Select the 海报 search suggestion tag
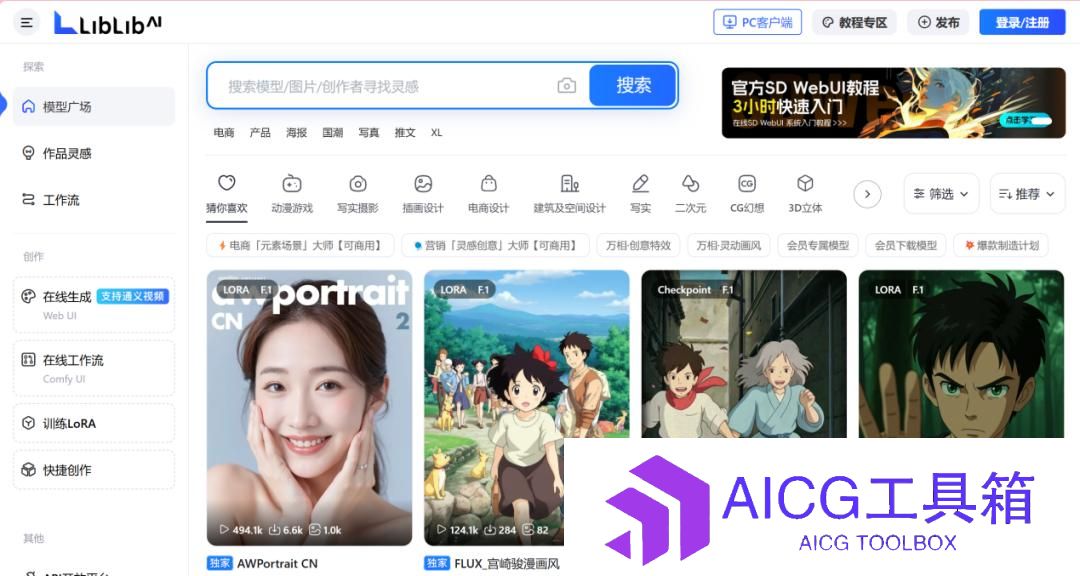1080x576 pixels. [296, 132]
